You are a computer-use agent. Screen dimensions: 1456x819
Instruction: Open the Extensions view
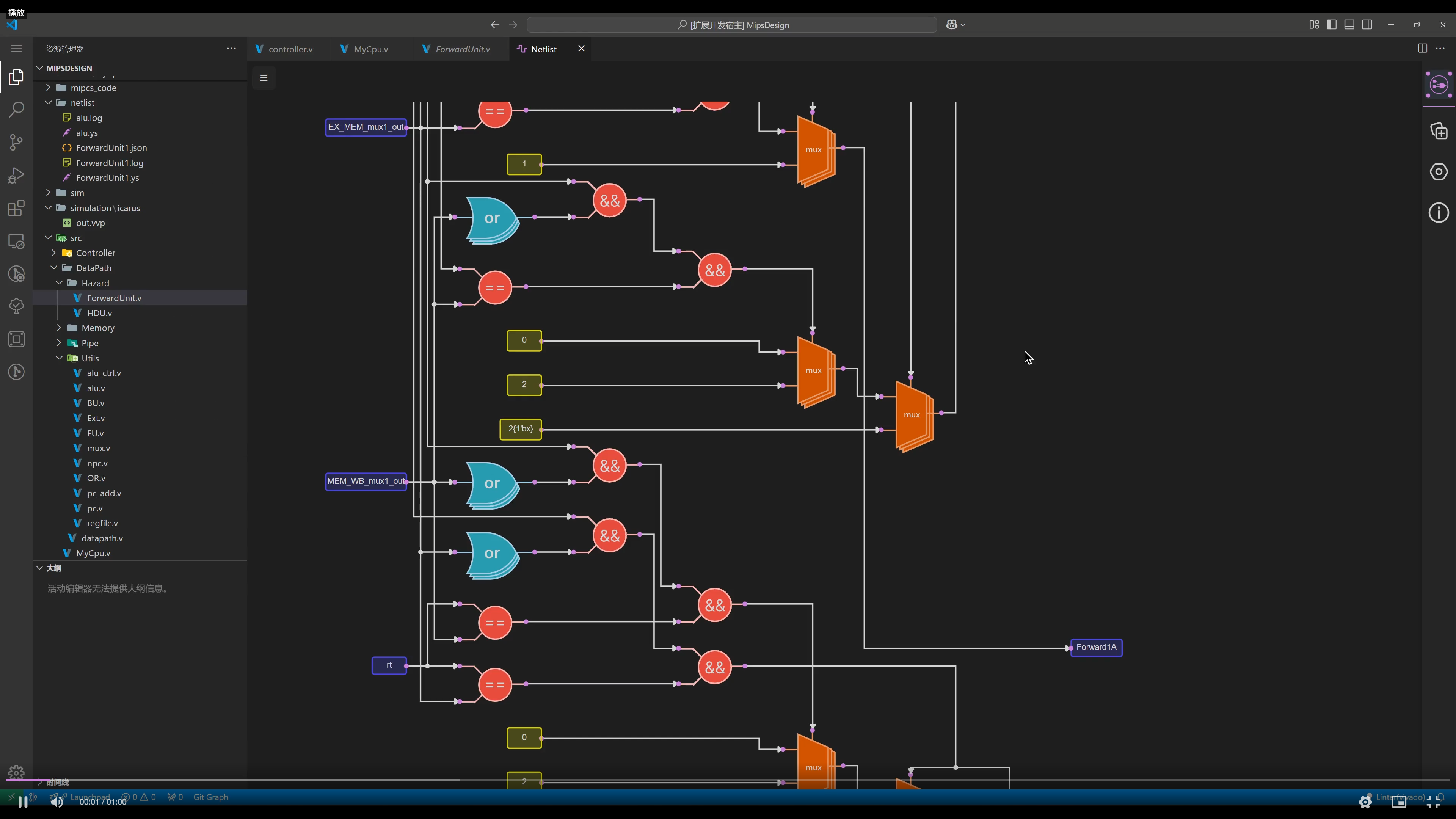(16, 208)
